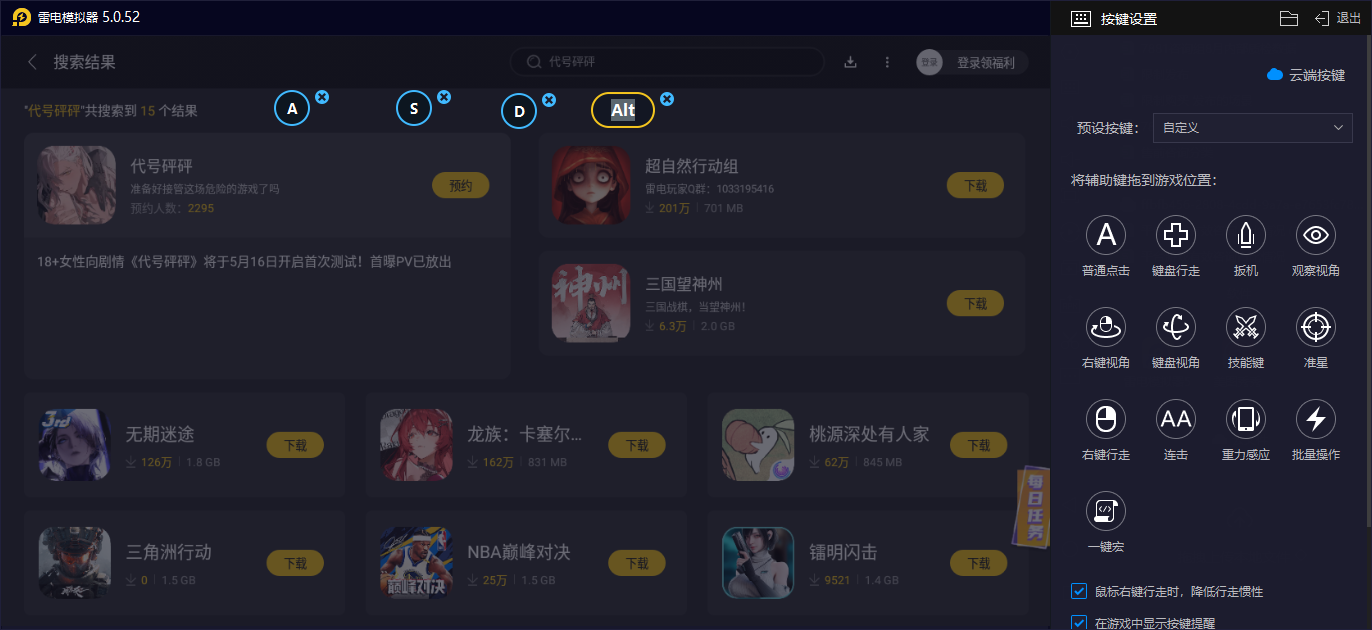The image size is (1372, 630).
Task: Select the 键盘行走 D-pad icon
Action: pos(1176,235)
